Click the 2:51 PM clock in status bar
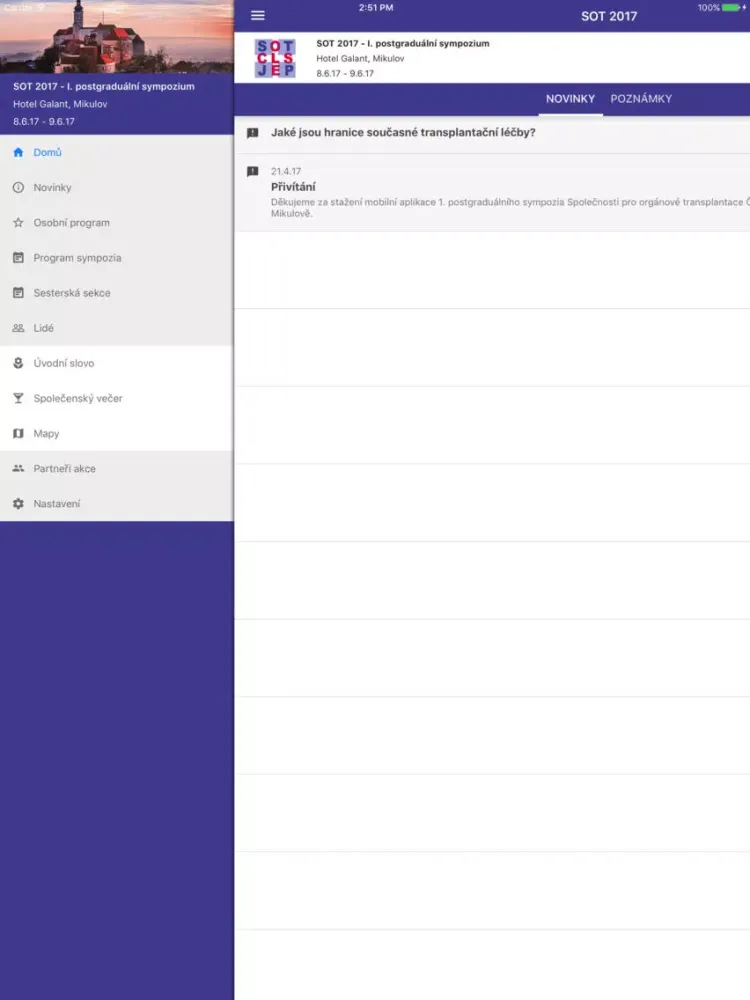 coord(376,8)
